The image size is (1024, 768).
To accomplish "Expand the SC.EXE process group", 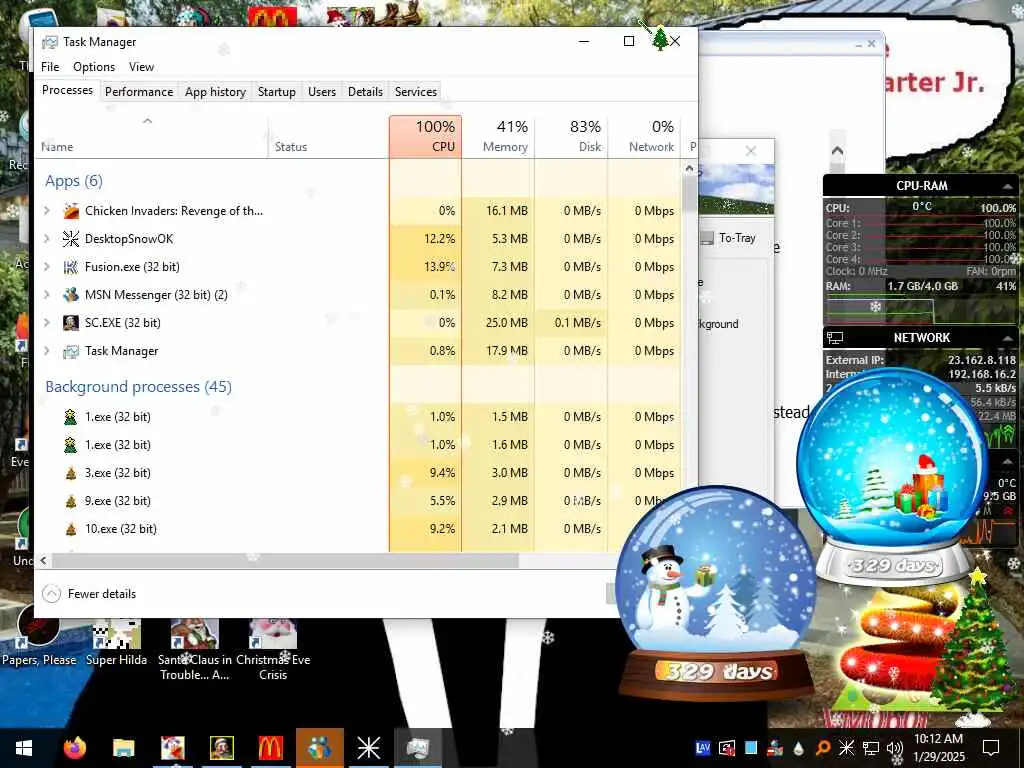I will click(x=47, y=323).
